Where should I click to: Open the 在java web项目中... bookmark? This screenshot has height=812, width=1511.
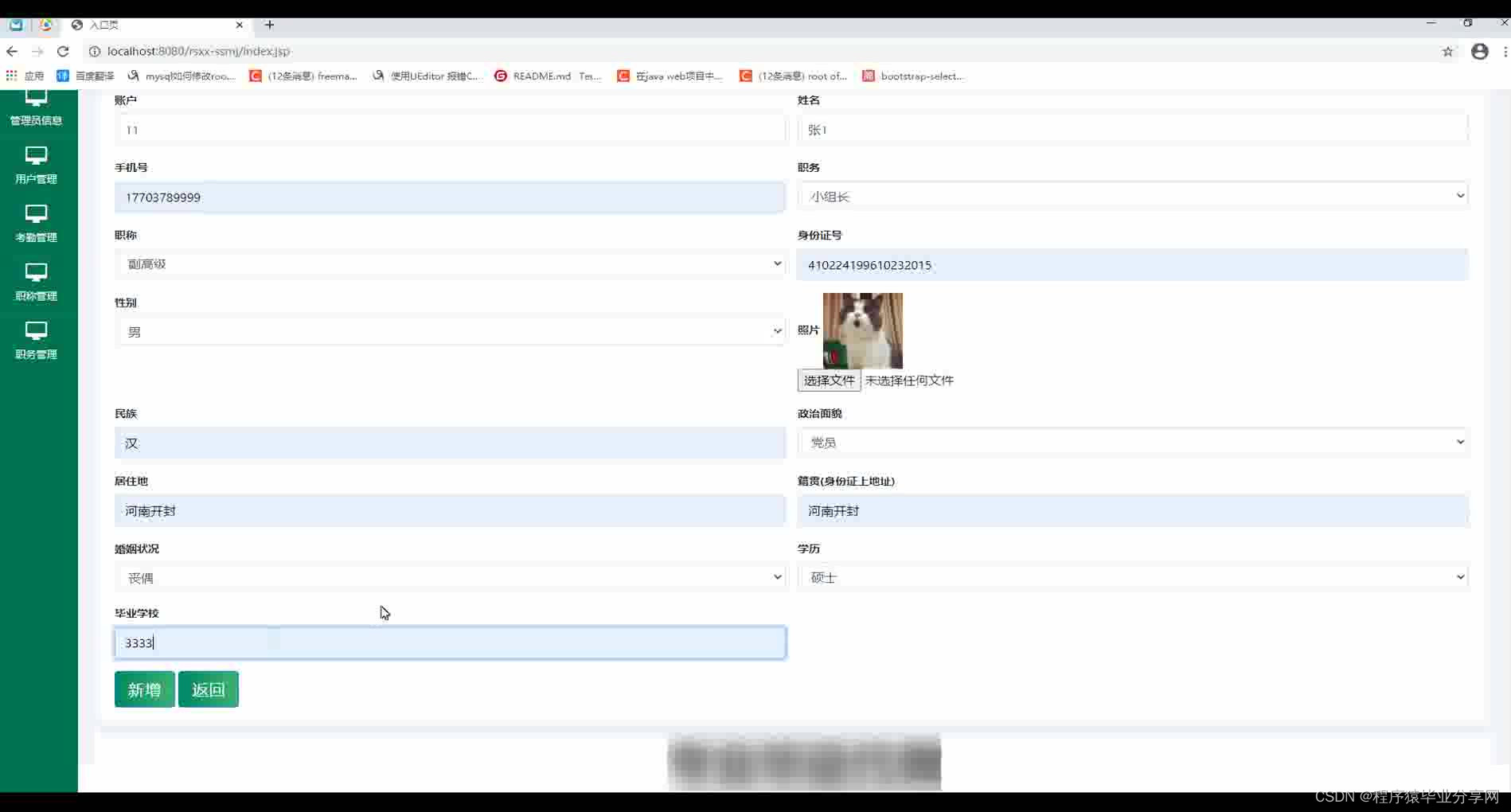point(670,76)
